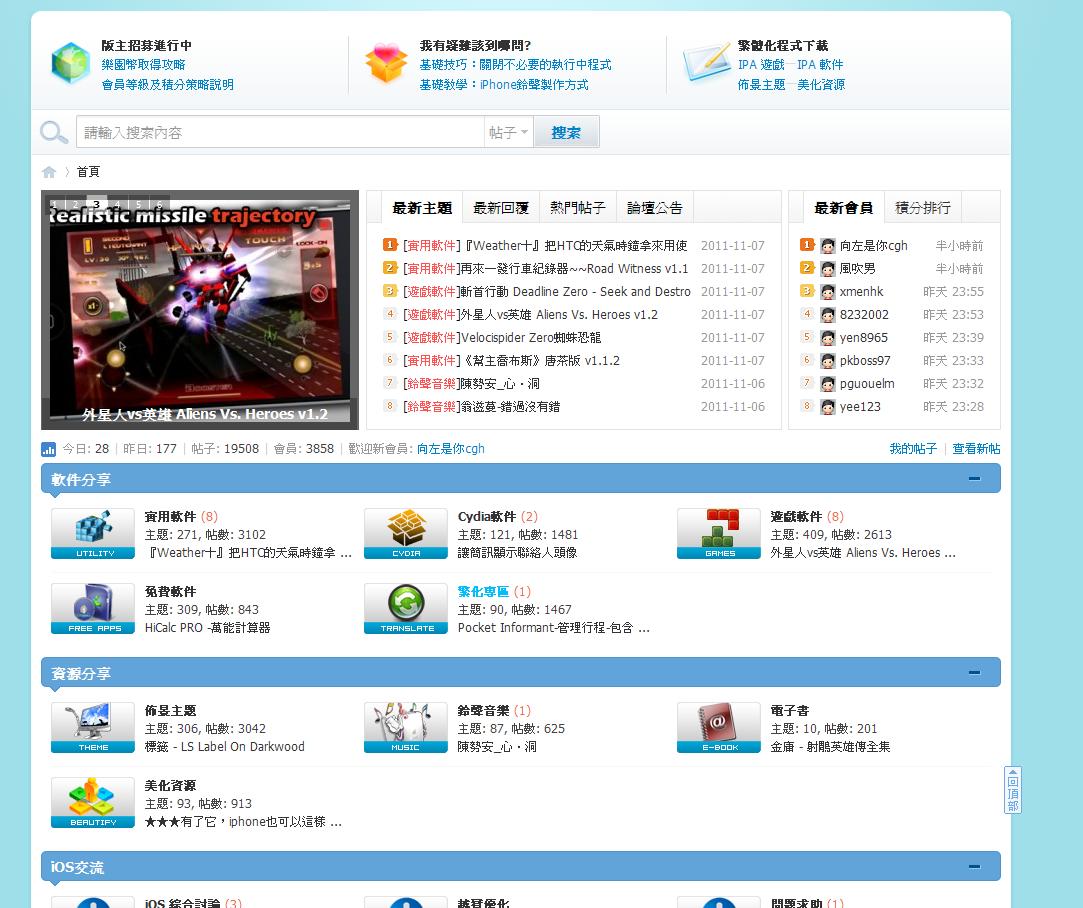Viewport: 1083px width, 908px height.
Task: Collapse the 軟件分享 section
Action: (975, 479)
